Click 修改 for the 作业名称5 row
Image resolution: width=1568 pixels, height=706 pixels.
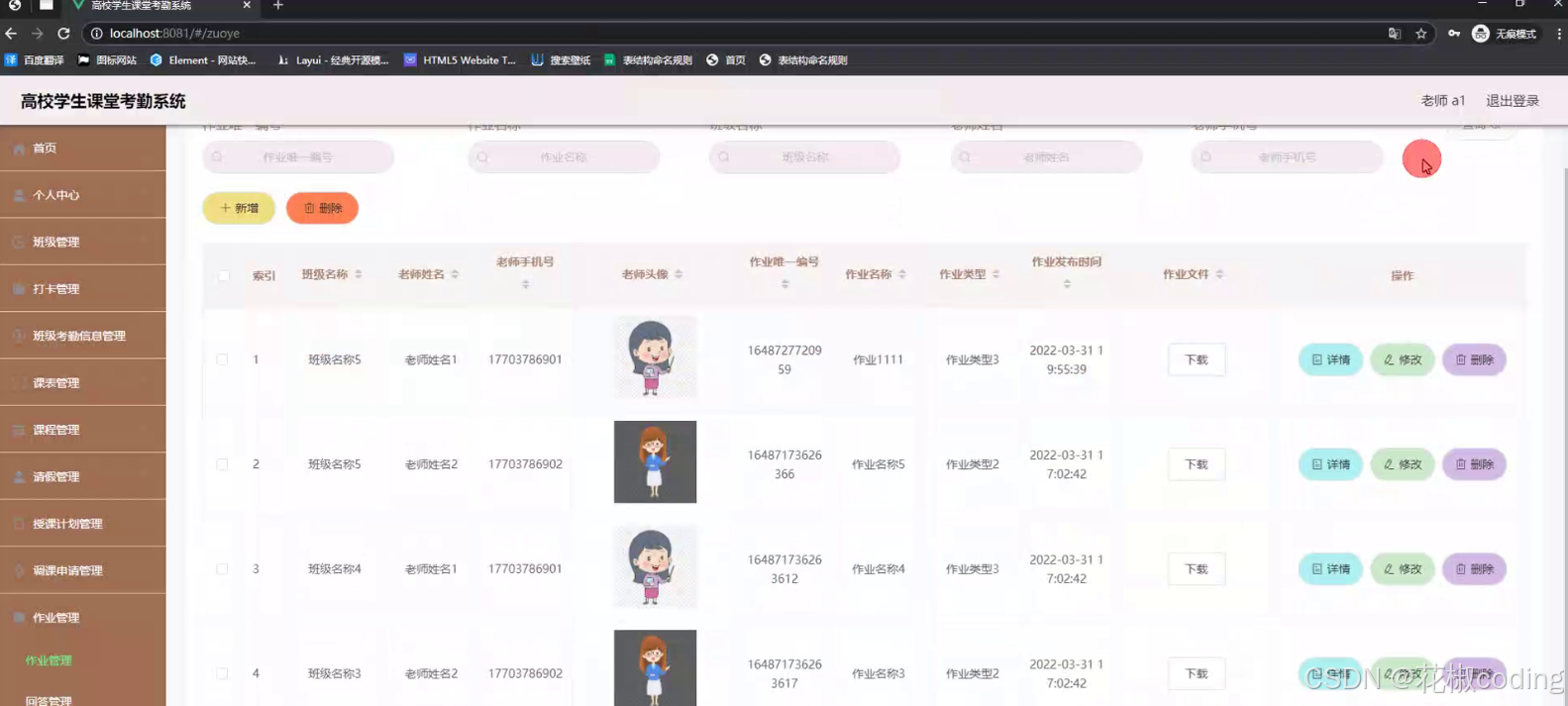tap(1403, 464)
